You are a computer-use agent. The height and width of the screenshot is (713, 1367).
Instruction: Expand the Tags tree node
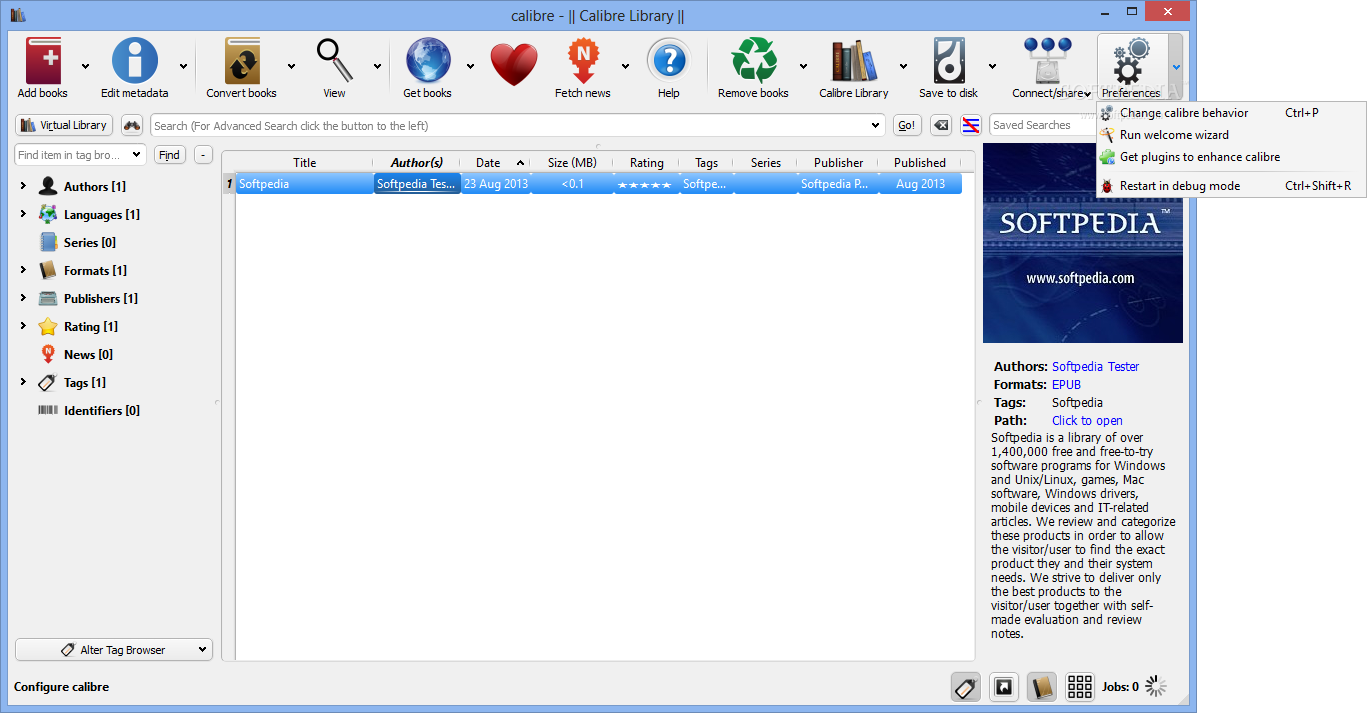23,382
